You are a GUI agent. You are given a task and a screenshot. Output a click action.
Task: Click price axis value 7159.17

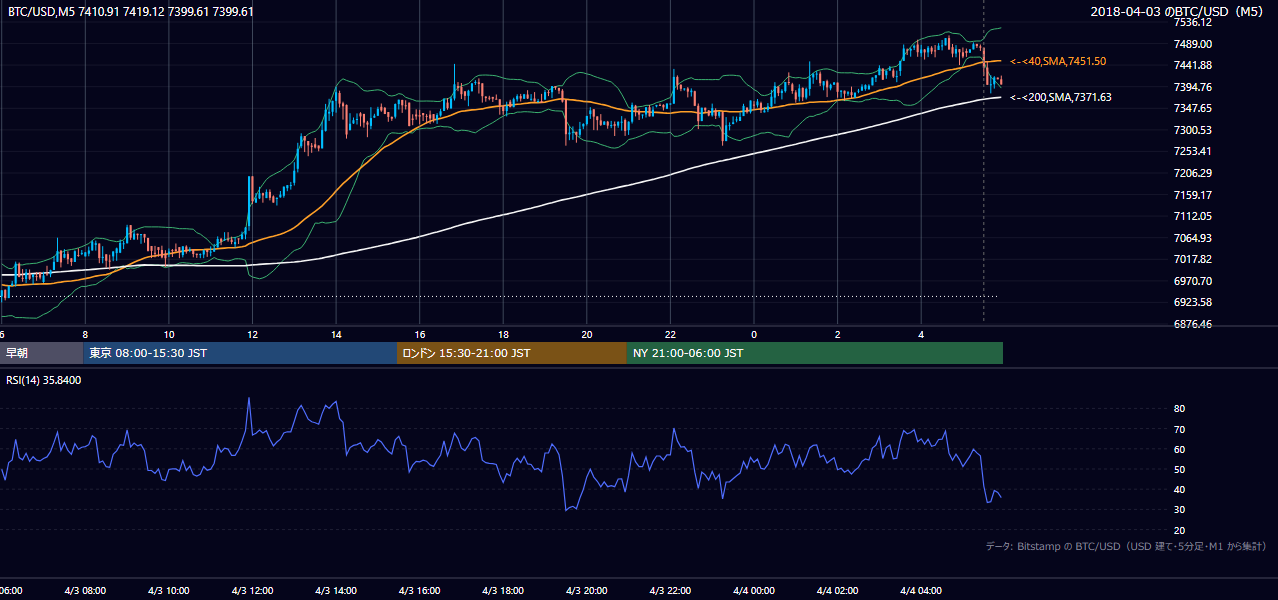1193,195
